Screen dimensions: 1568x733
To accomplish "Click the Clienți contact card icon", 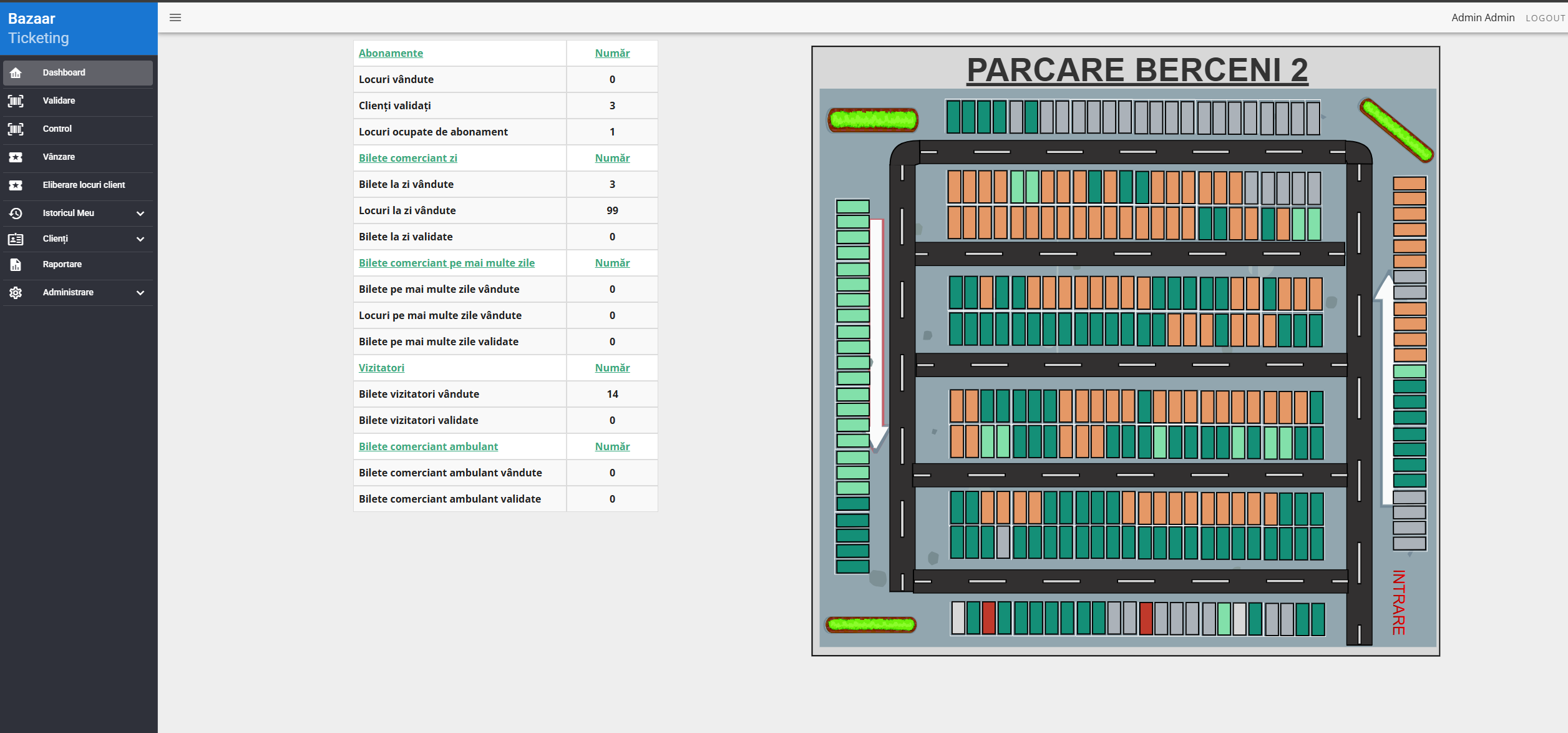I will tap(16, 239).
